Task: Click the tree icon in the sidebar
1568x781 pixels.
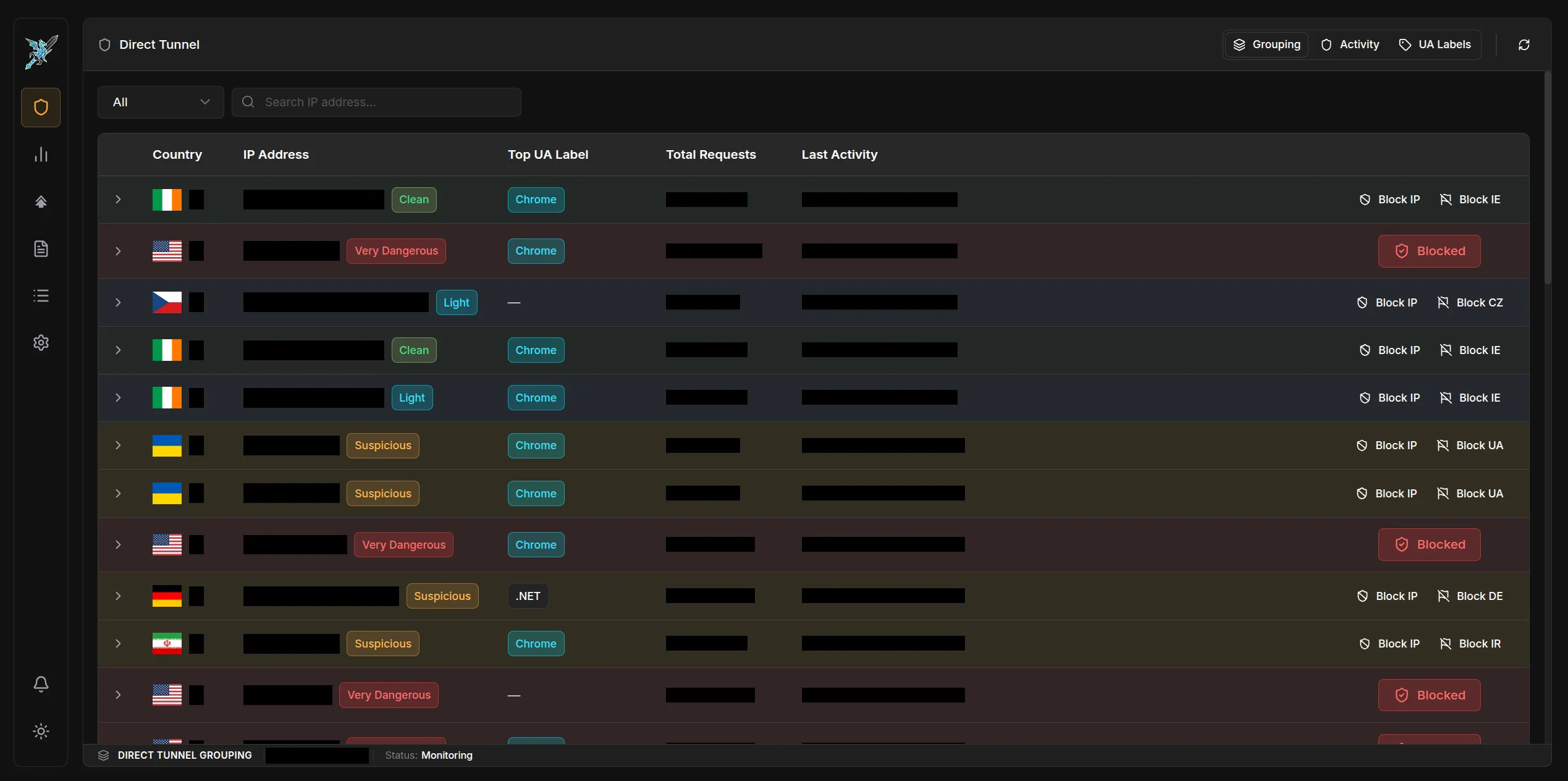Action: tap(41, 201)
